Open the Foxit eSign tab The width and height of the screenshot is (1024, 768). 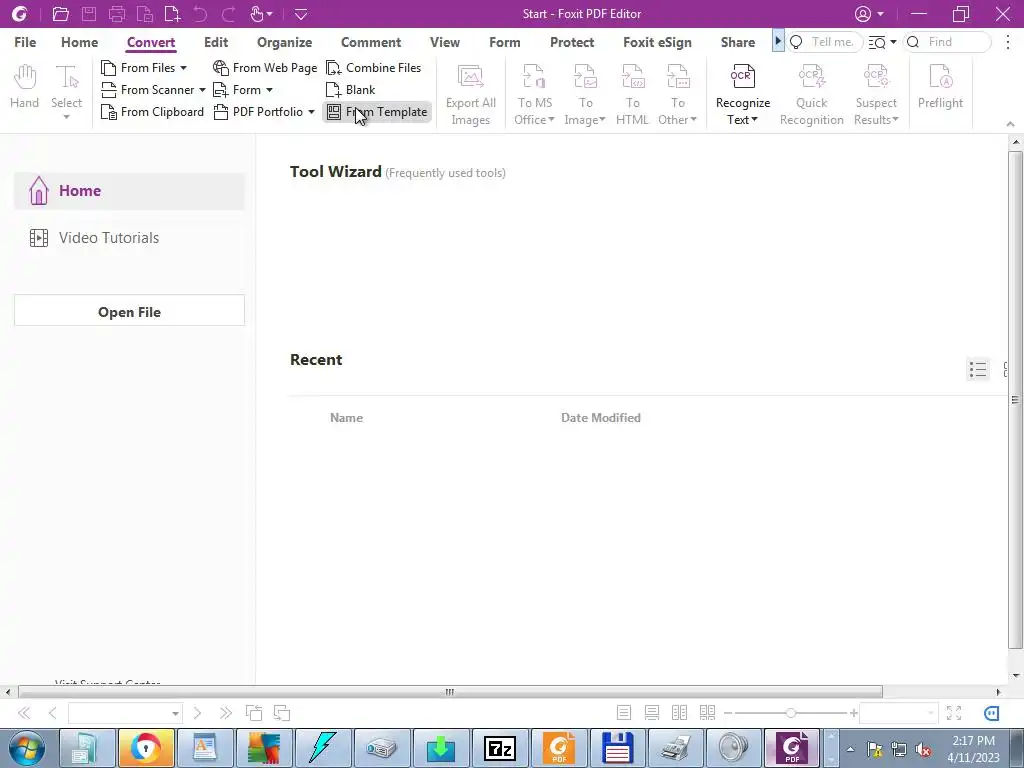coord(657,42)
